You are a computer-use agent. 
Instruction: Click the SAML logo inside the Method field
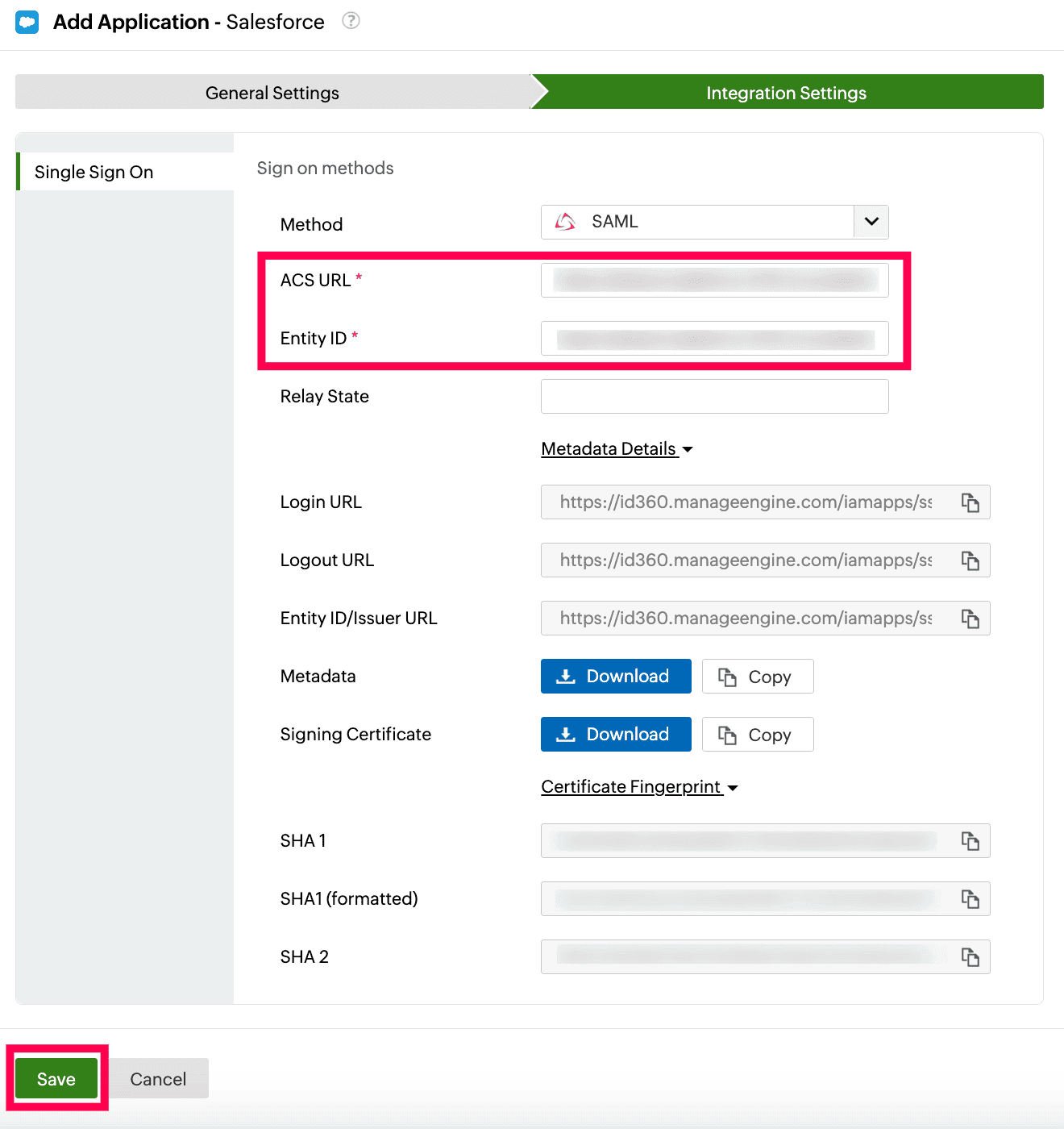click(x=566, y=222)
